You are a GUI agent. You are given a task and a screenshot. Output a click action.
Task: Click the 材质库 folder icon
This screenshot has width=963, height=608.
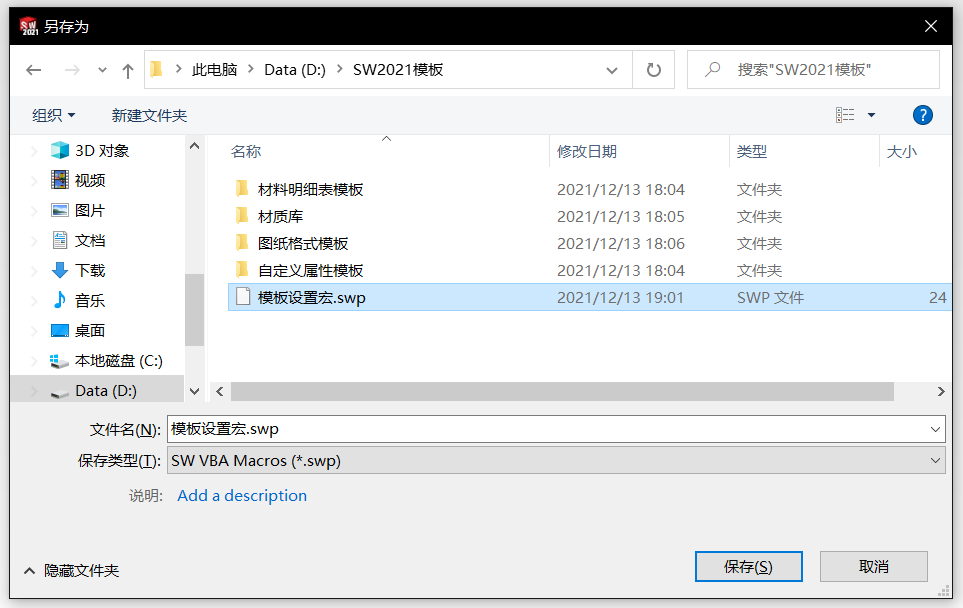(243, 216)
